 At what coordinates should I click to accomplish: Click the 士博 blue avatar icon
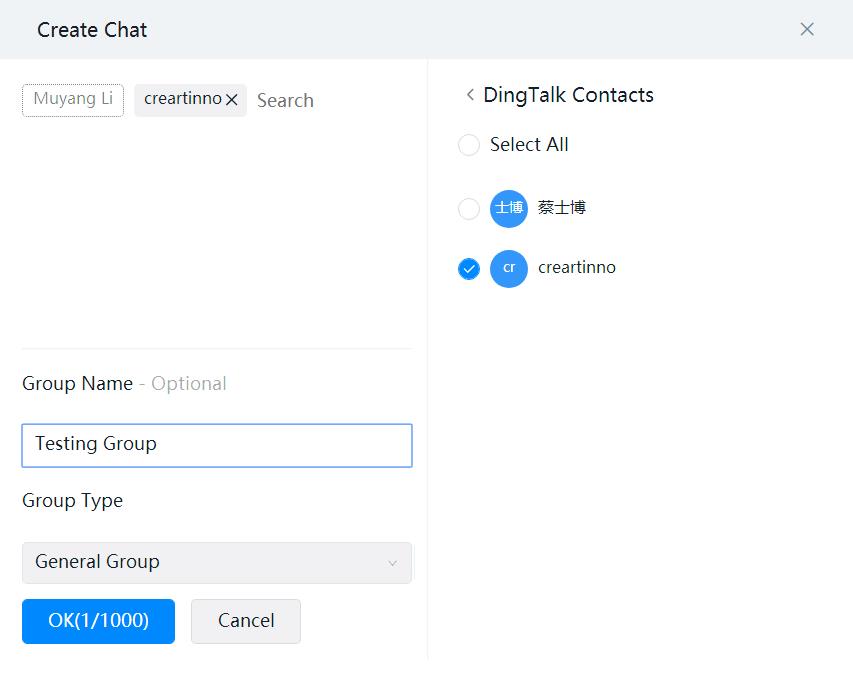click(x=508, y=208)
